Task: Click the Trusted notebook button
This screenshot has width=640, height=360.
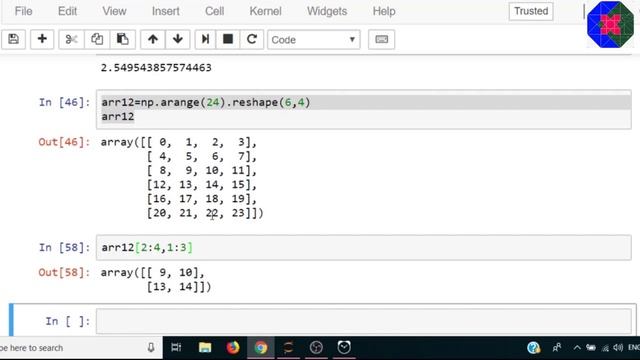Action: (531, 11)
